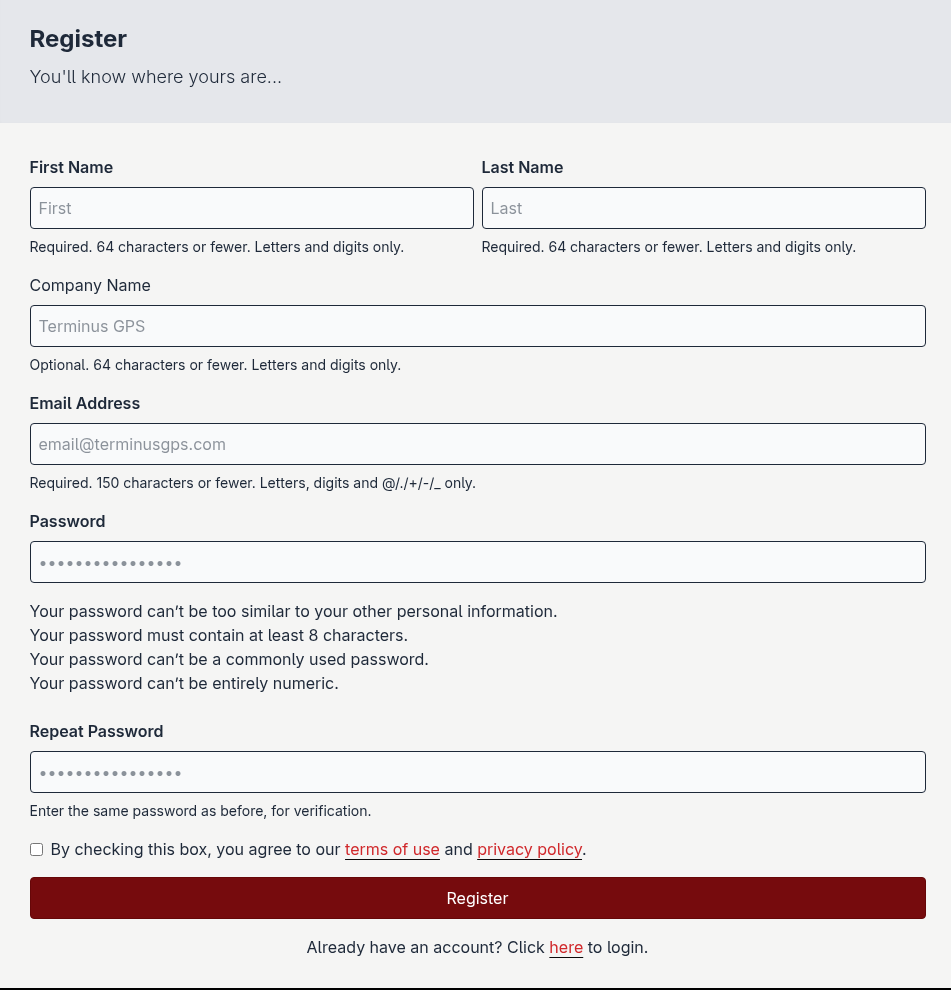Select the Email Address input field
The height and width of the screenshot is (990, 951).
[x=477, y=444]
